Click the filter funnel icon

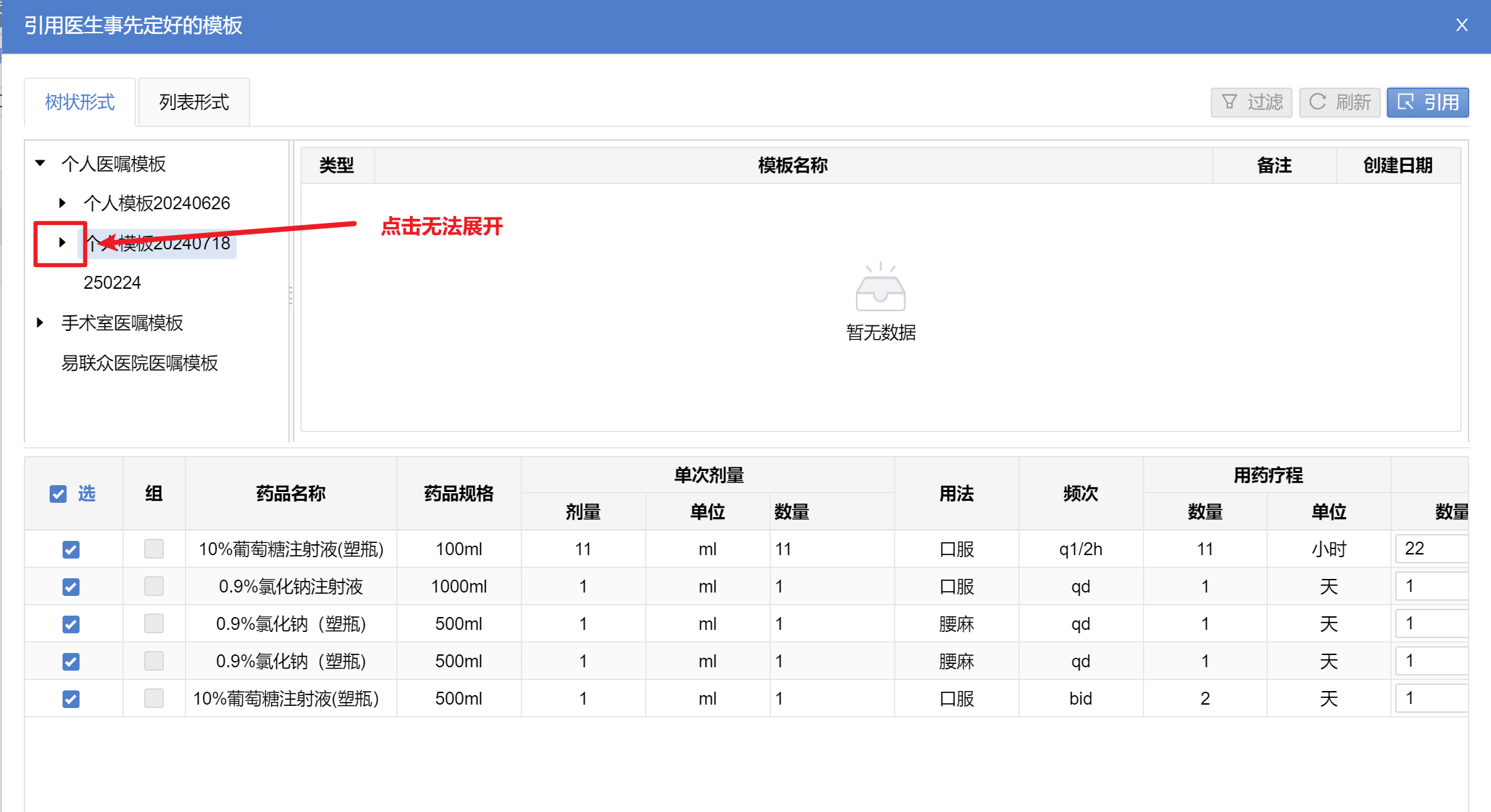click(x=1229, y=102)
